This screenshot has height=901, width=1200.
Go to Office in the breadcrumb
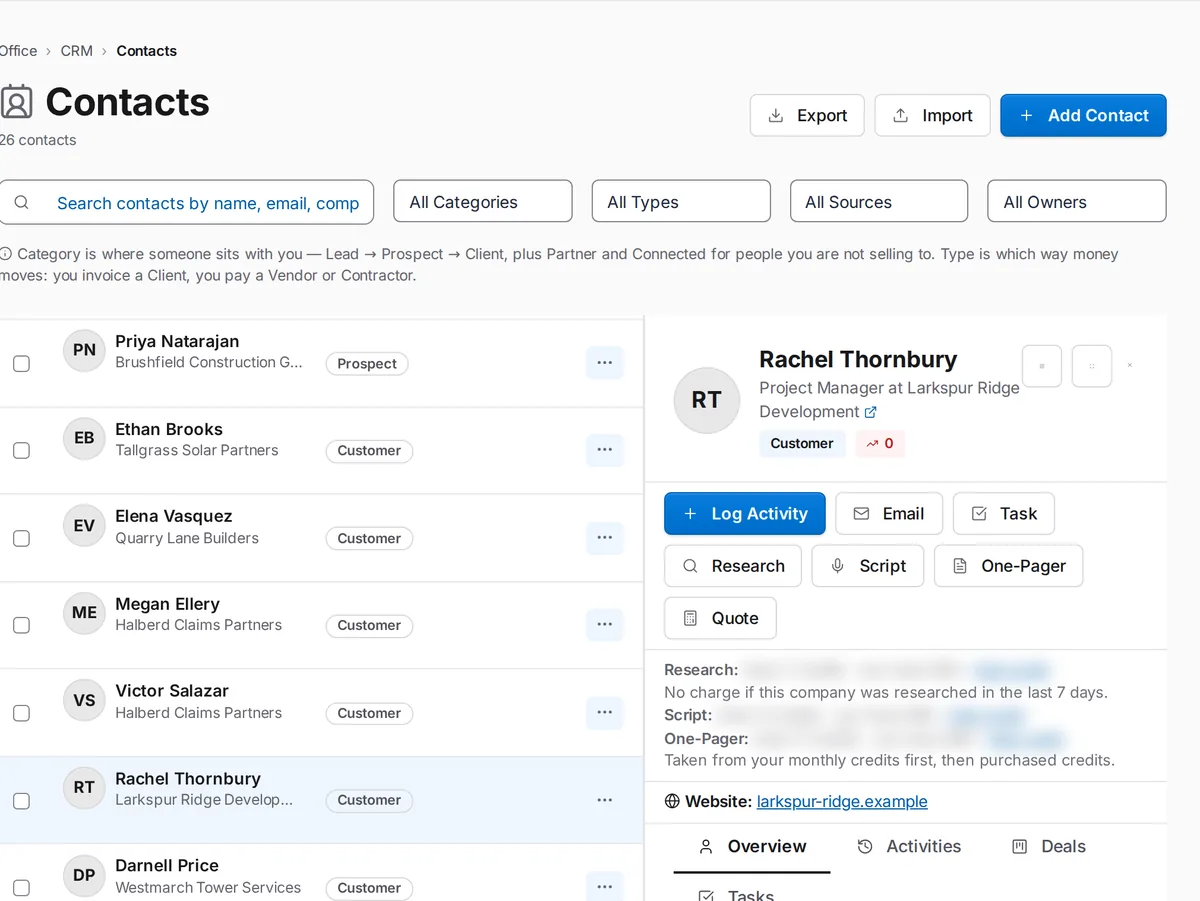click(x=18, y=51)
